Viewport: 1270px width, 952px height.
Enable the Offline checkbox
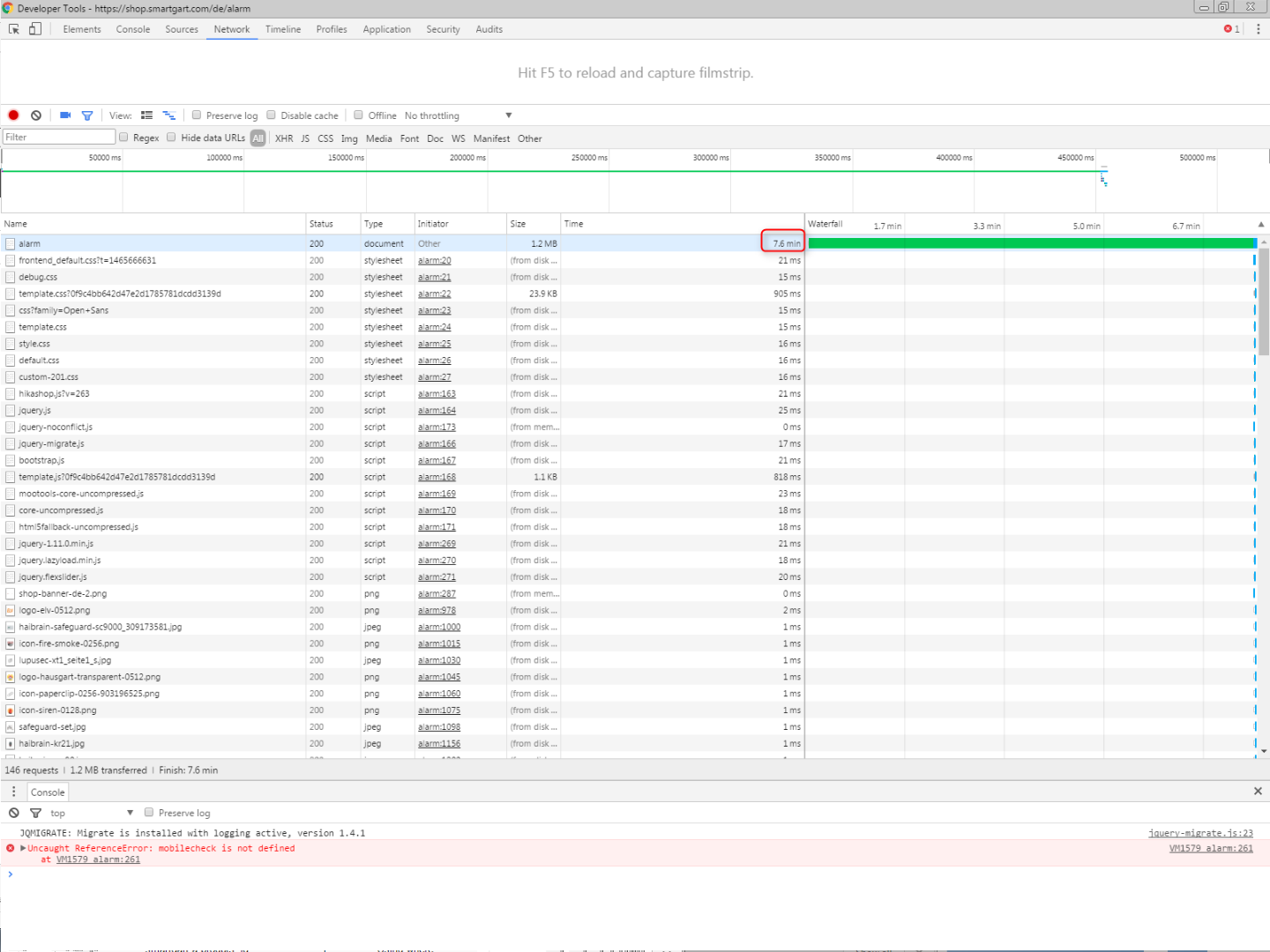pyautogui.click(x=359, y=115)
